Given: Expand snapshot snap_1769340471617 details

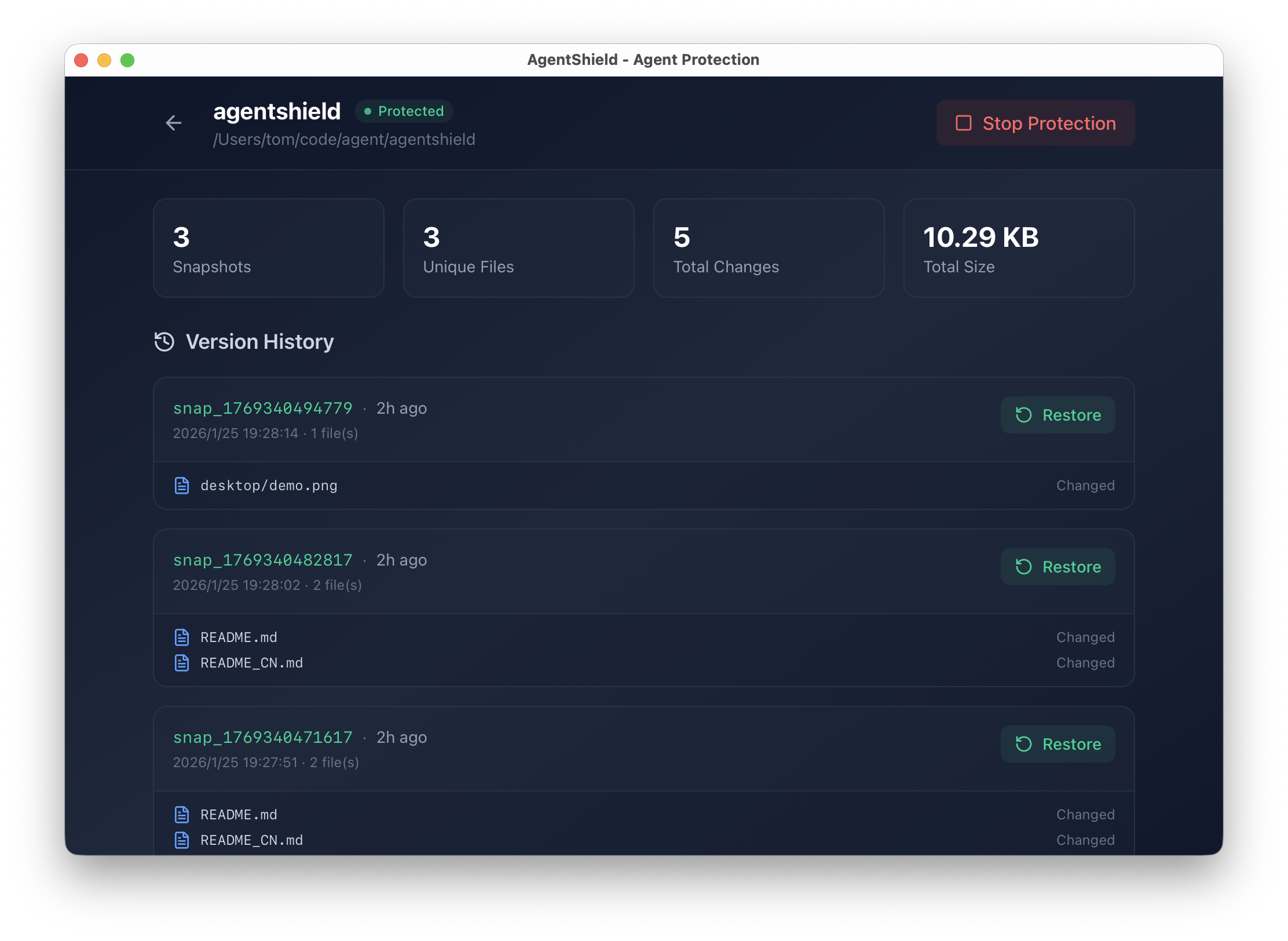Looking at the screenshot, I should coord(262,737).
